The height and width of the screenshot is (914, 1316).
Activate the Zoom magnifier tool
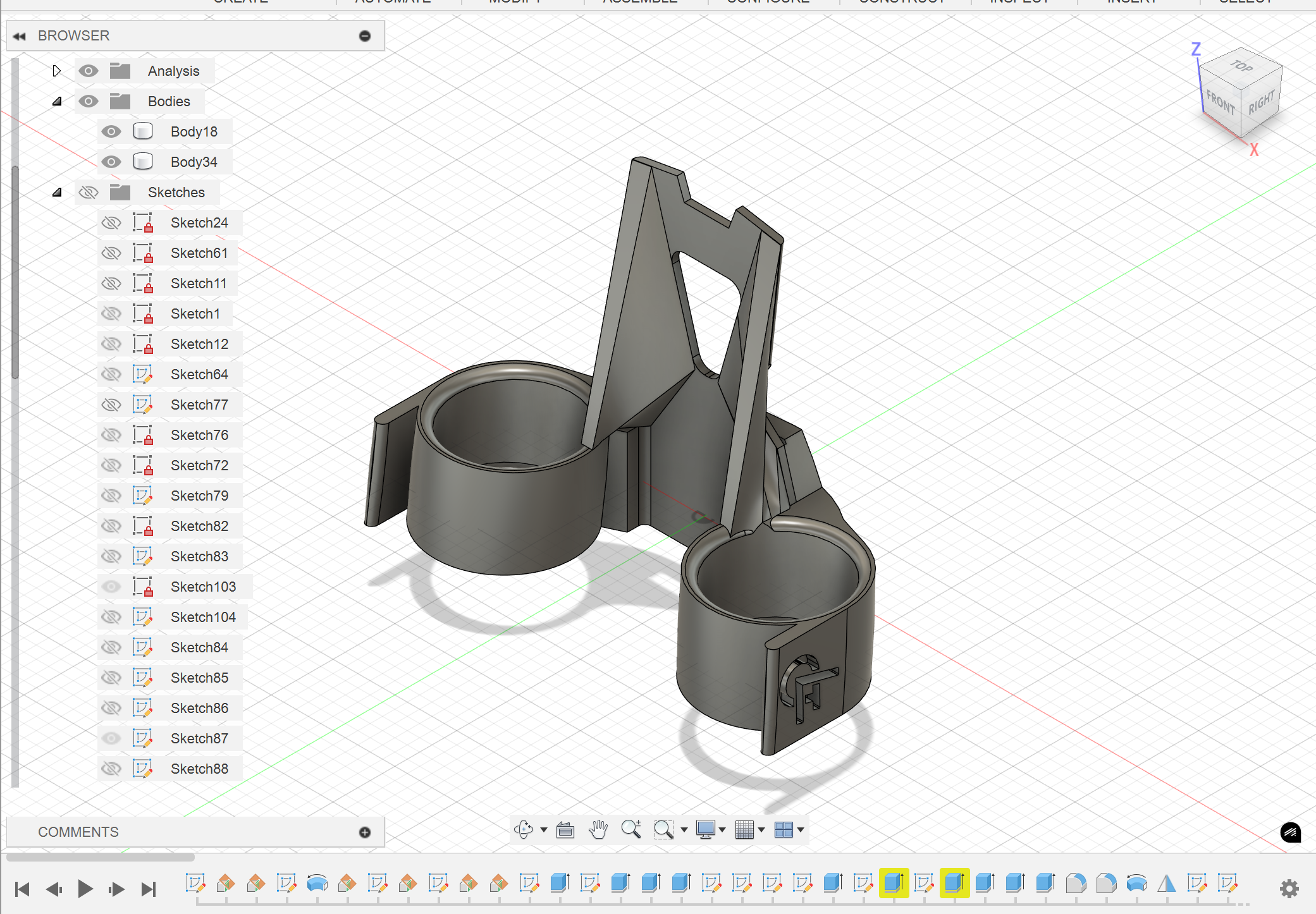pyautogui.click(x=631, y=829)
